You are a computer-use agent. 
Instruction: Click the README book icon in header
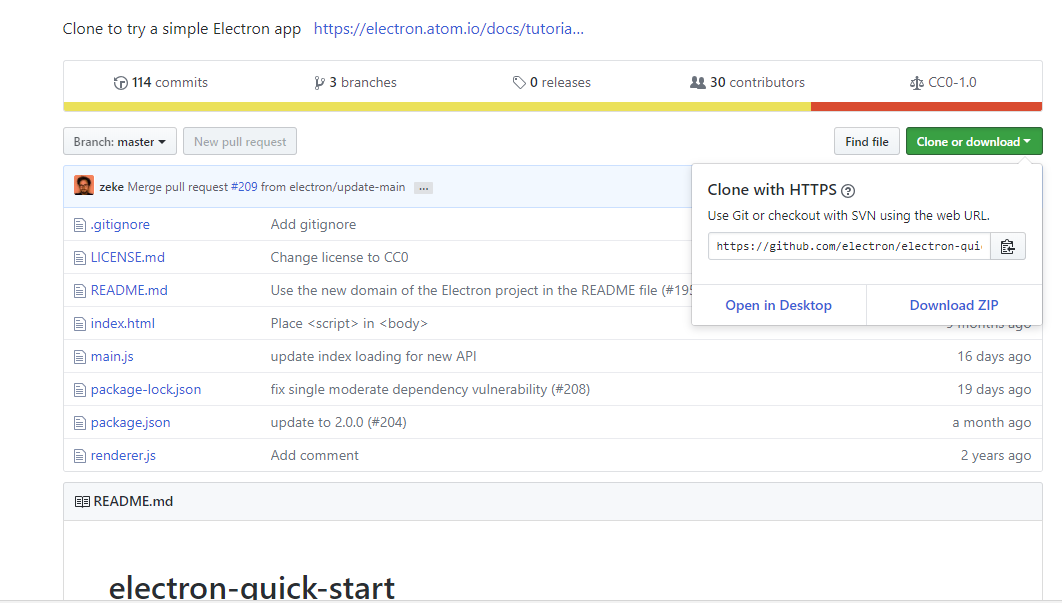pyautogui.click(x=82, y=502)
